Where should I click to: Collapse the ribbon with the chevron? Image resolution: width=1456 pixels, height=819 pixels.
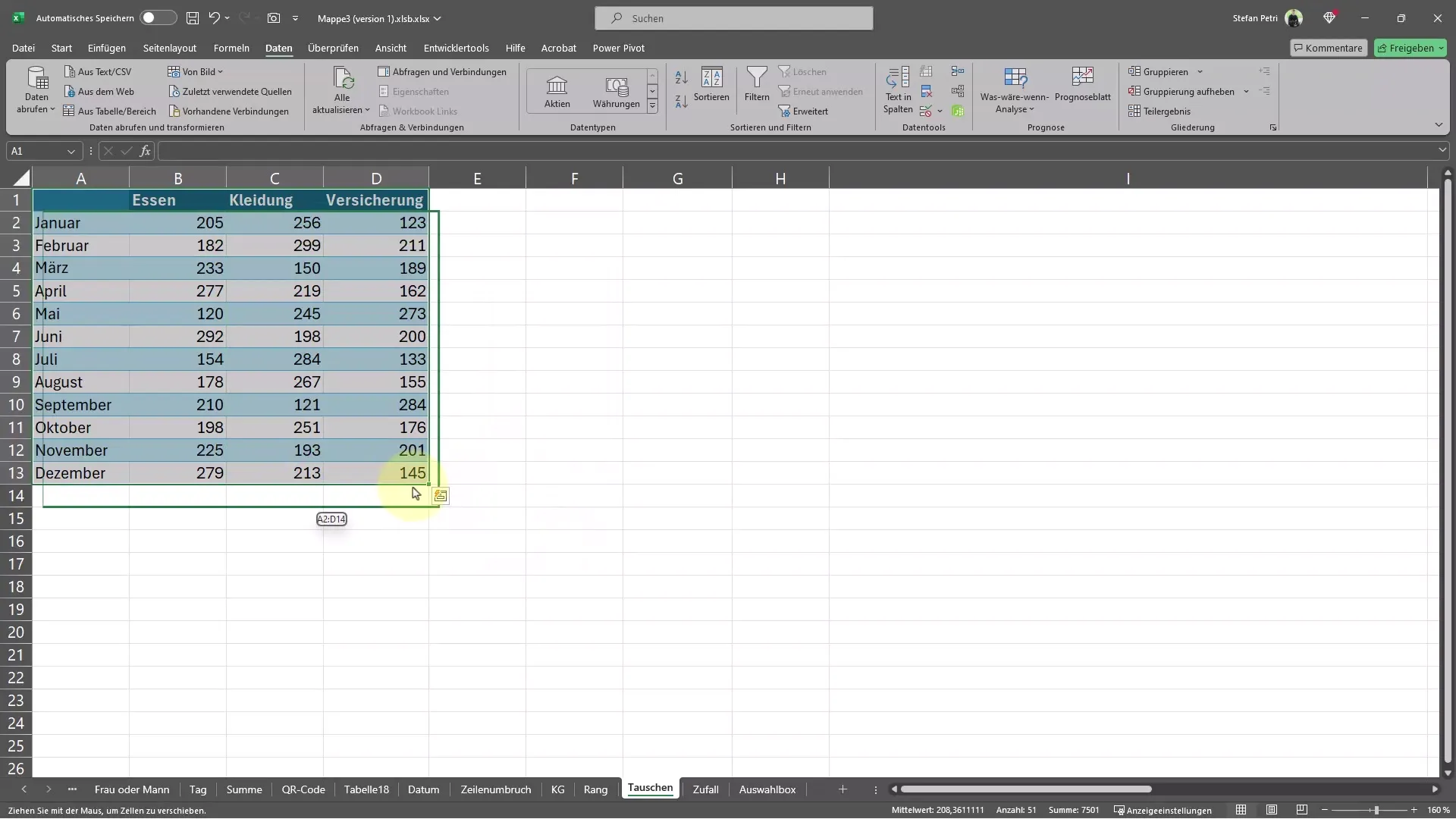1439,125
